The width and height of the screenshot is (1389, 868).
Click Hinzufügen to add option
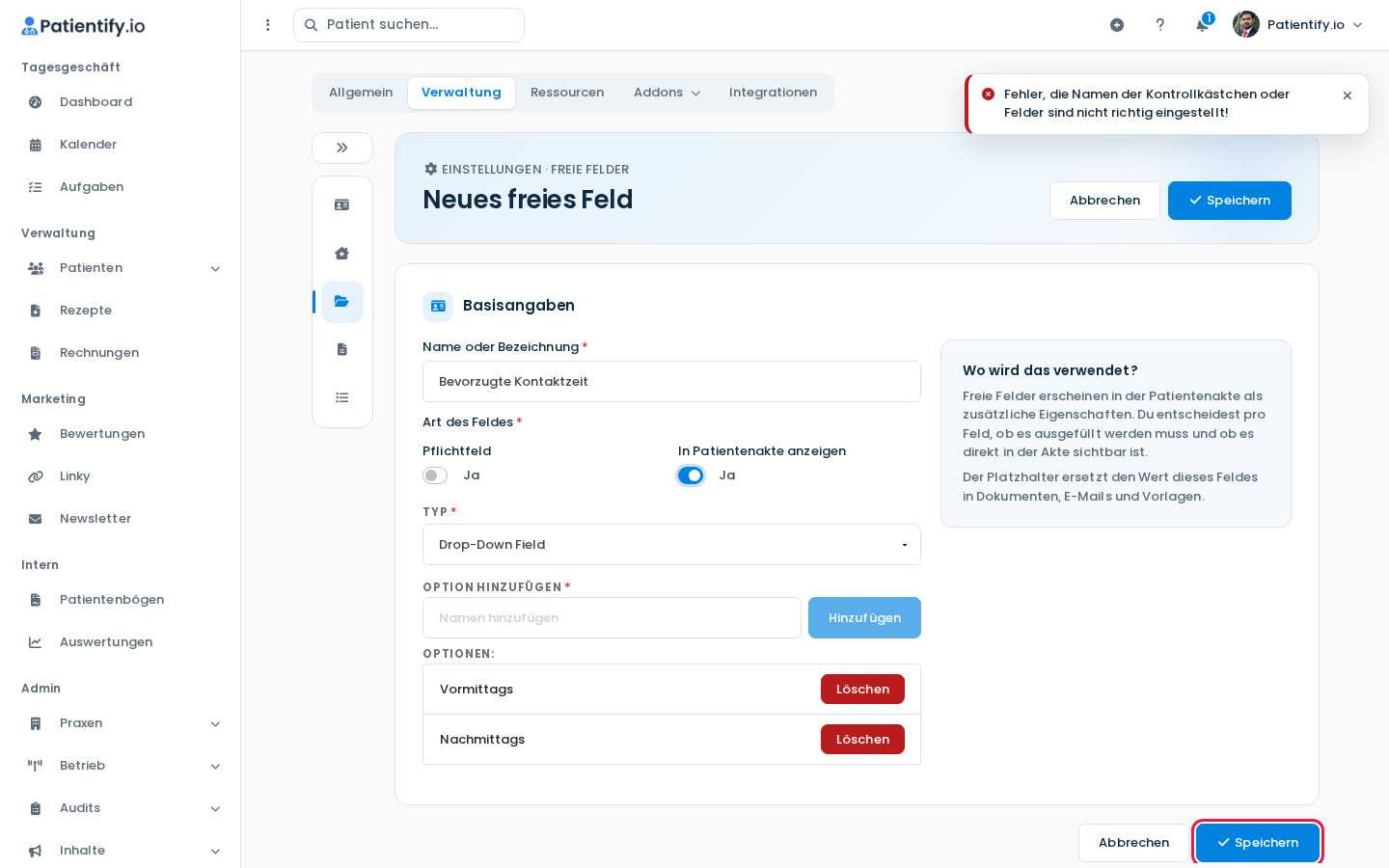point(864,618)
